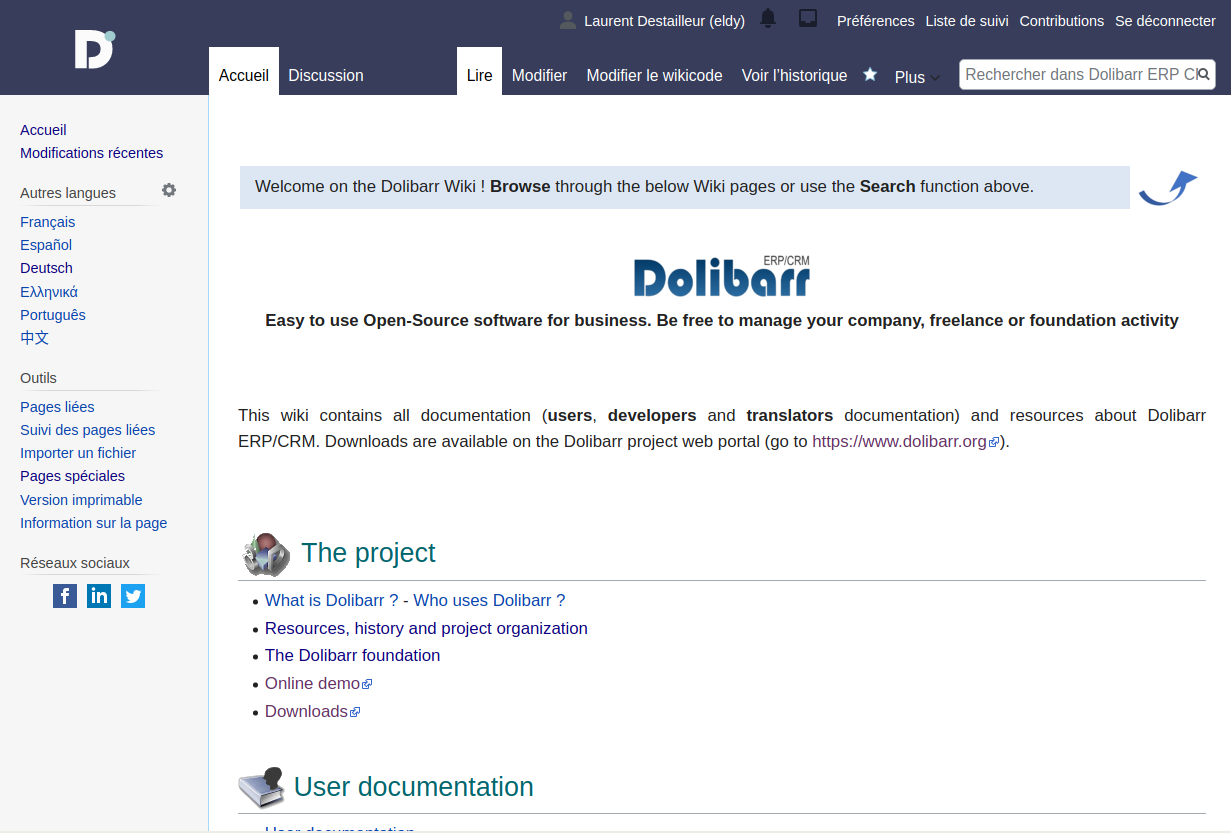The height and width of the screenshot is (833, 1231).
Task: Switch language to Deutsch
Action: [46, 268]
